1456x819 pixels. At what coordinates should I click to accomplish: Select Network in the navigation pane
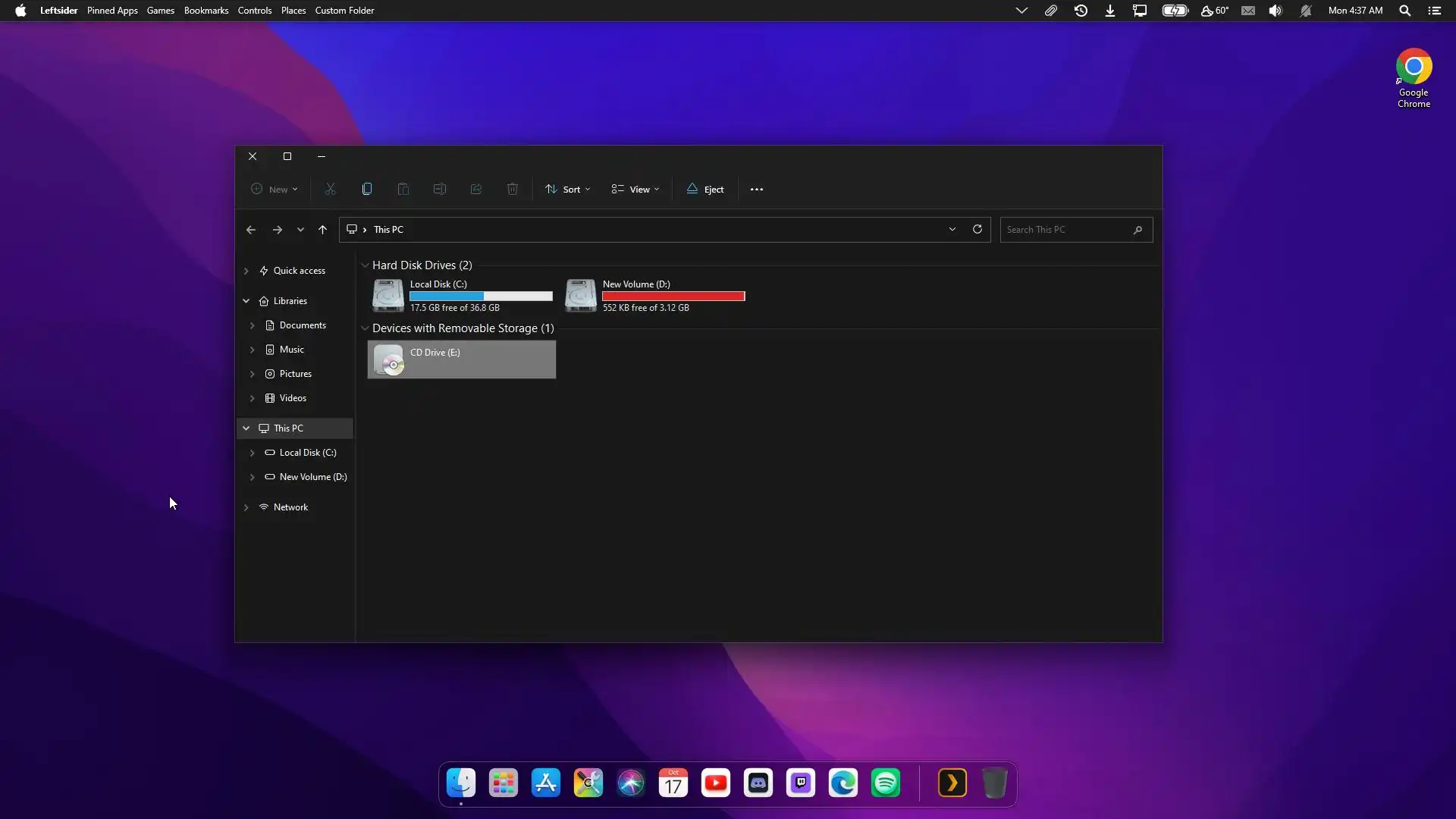click(x=290, y=507)
